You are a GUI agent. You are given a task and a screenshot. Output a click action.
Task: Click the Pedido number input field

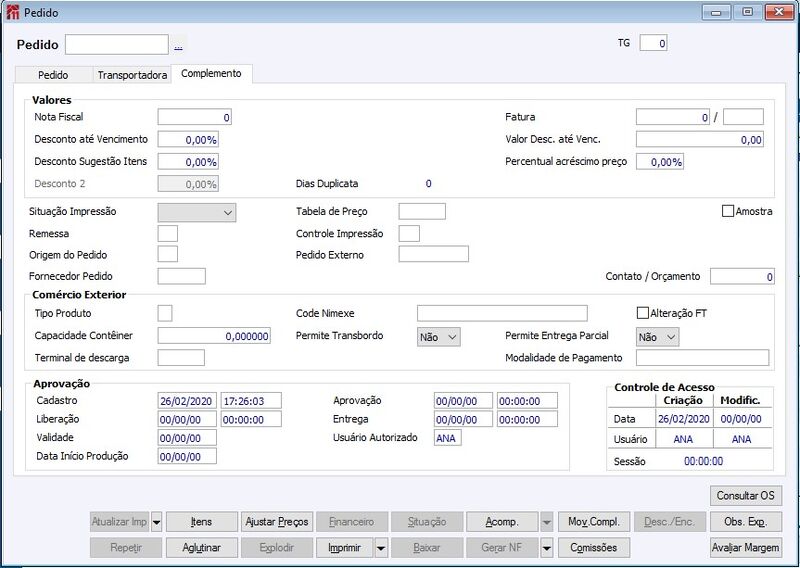click(x=117, y=44)
